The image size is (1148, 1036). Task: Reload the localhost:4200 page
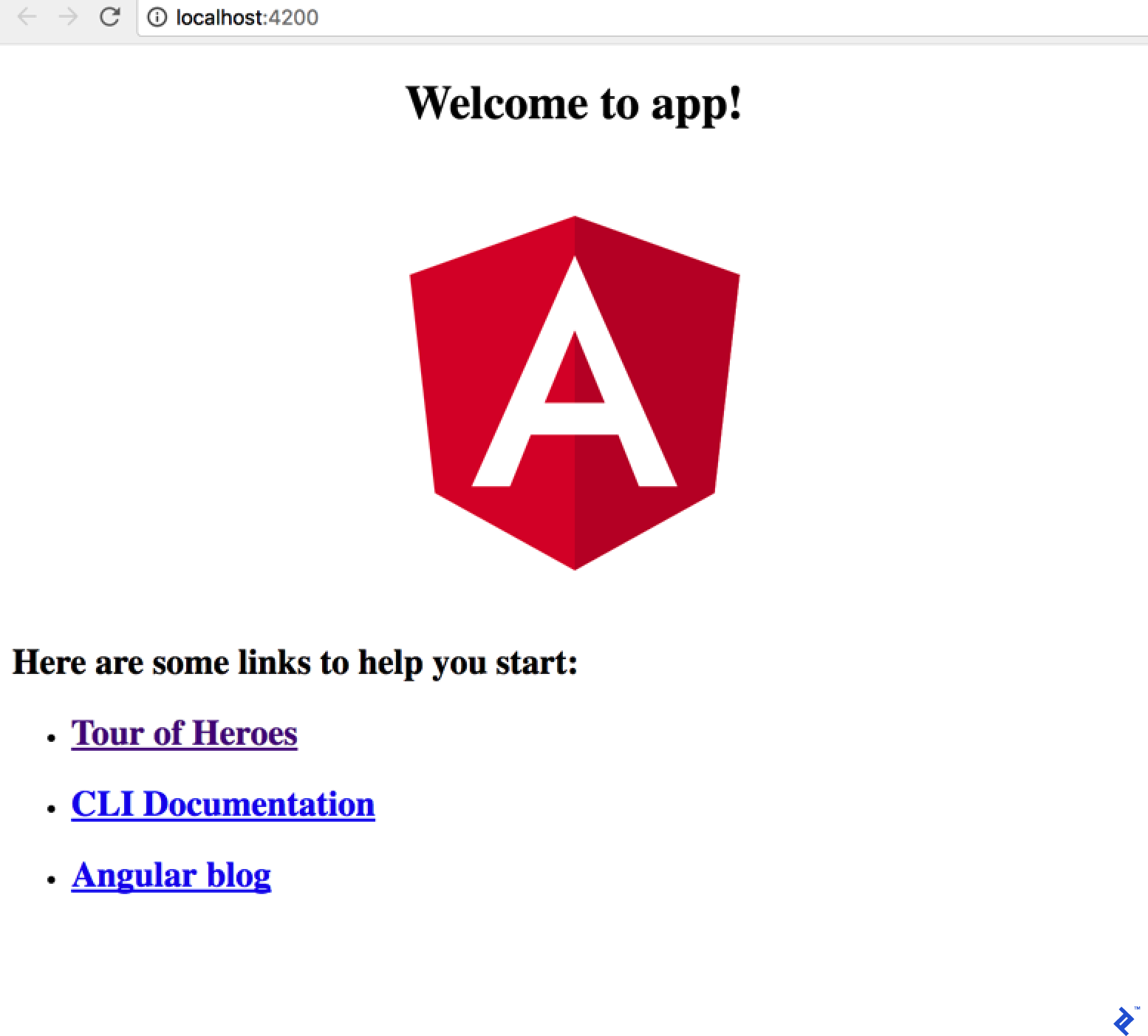pos(111,17)
